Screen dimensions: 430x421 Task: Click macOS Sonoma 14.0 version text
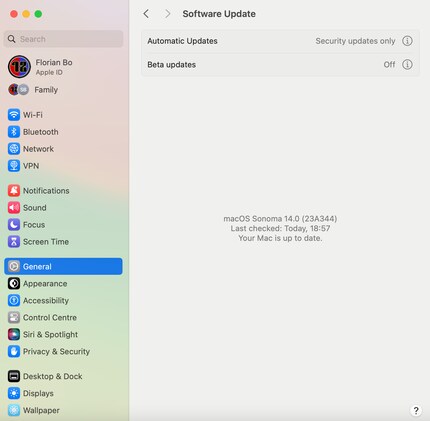(280, 219)
